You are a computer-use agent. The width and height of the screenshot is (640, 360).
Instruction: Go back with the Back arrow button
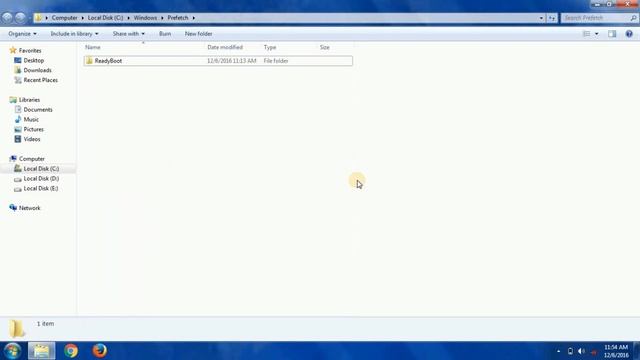pyautogui.click(x=7, y=18)
